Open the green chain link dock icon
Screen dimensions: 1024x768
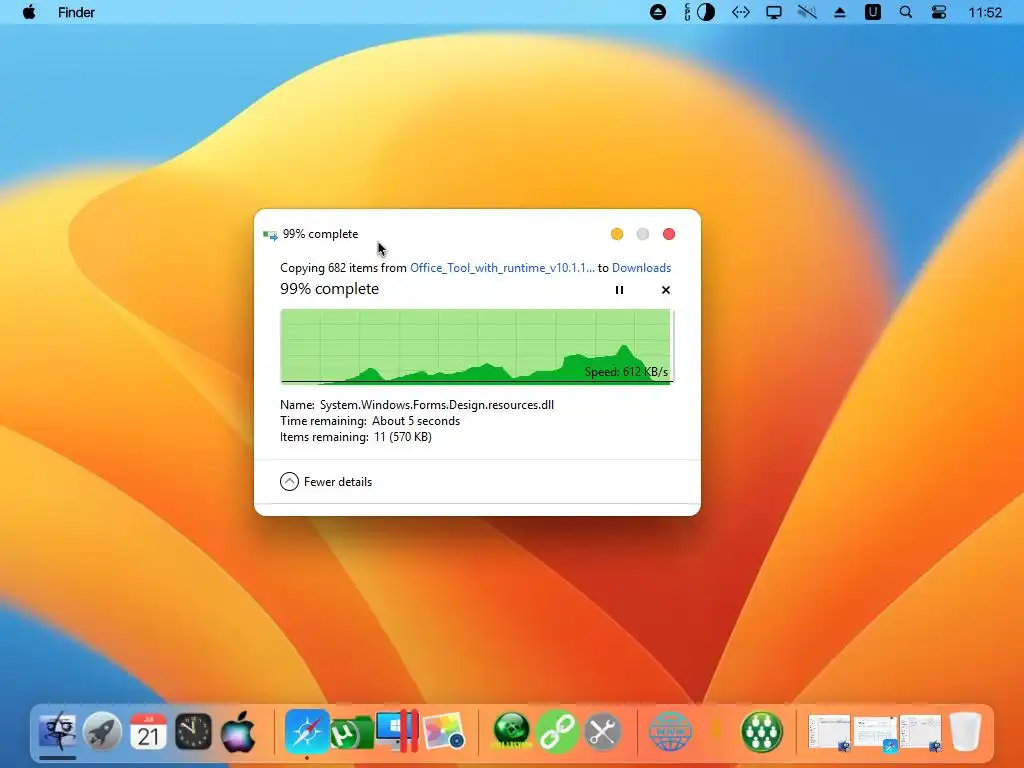click(557, 731)
